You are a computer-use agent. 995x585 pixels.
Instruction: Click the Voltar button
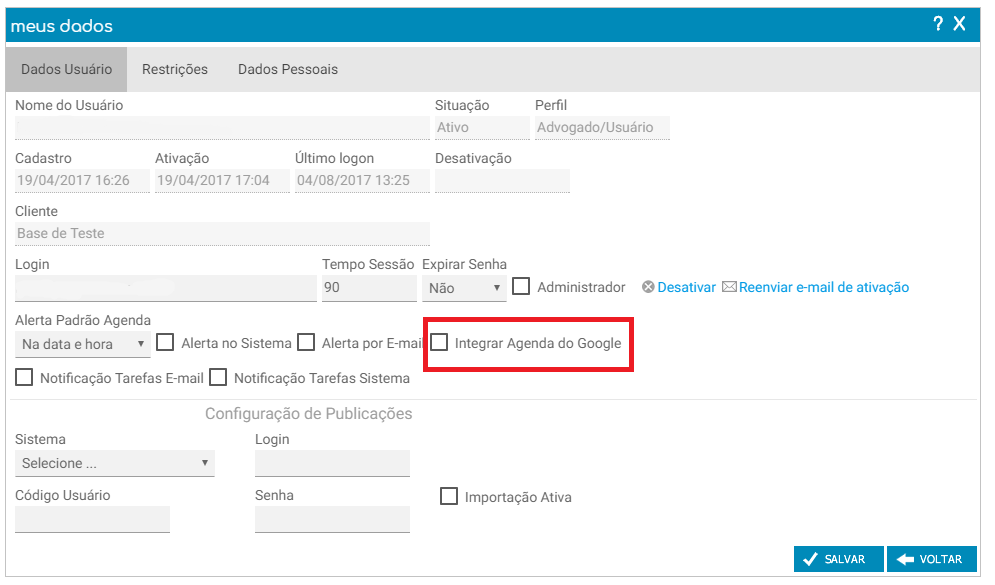point(931,559)
